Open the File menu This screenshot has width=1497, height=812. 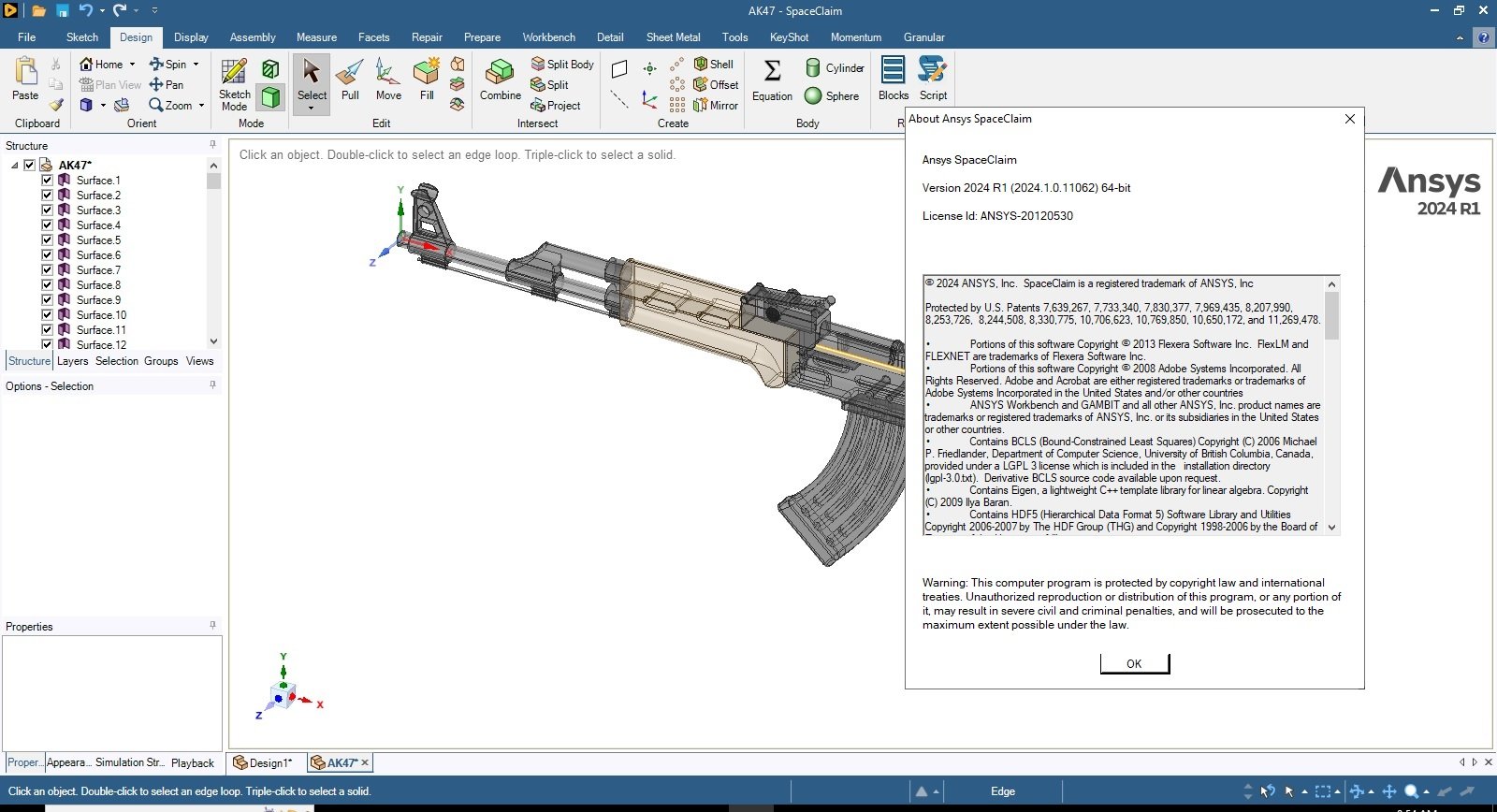point(26,37)
